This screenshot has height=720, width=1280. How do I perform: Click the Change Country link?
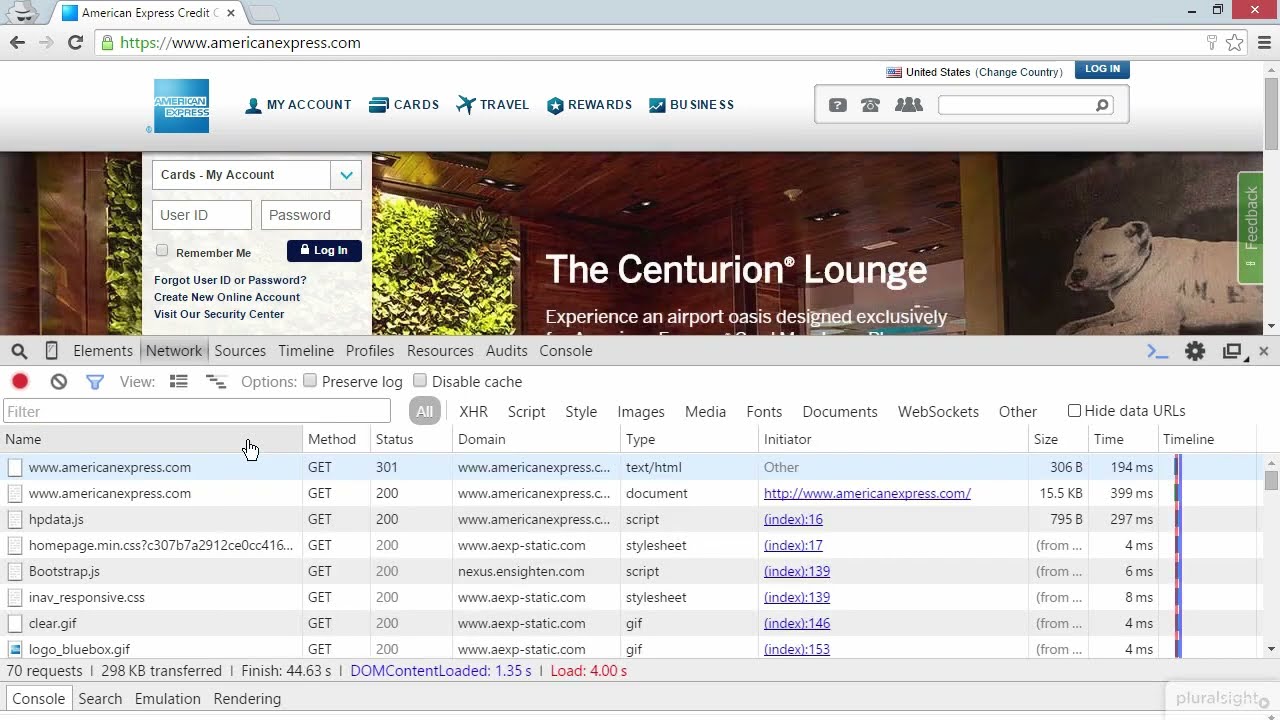[x=1019, y=72]
